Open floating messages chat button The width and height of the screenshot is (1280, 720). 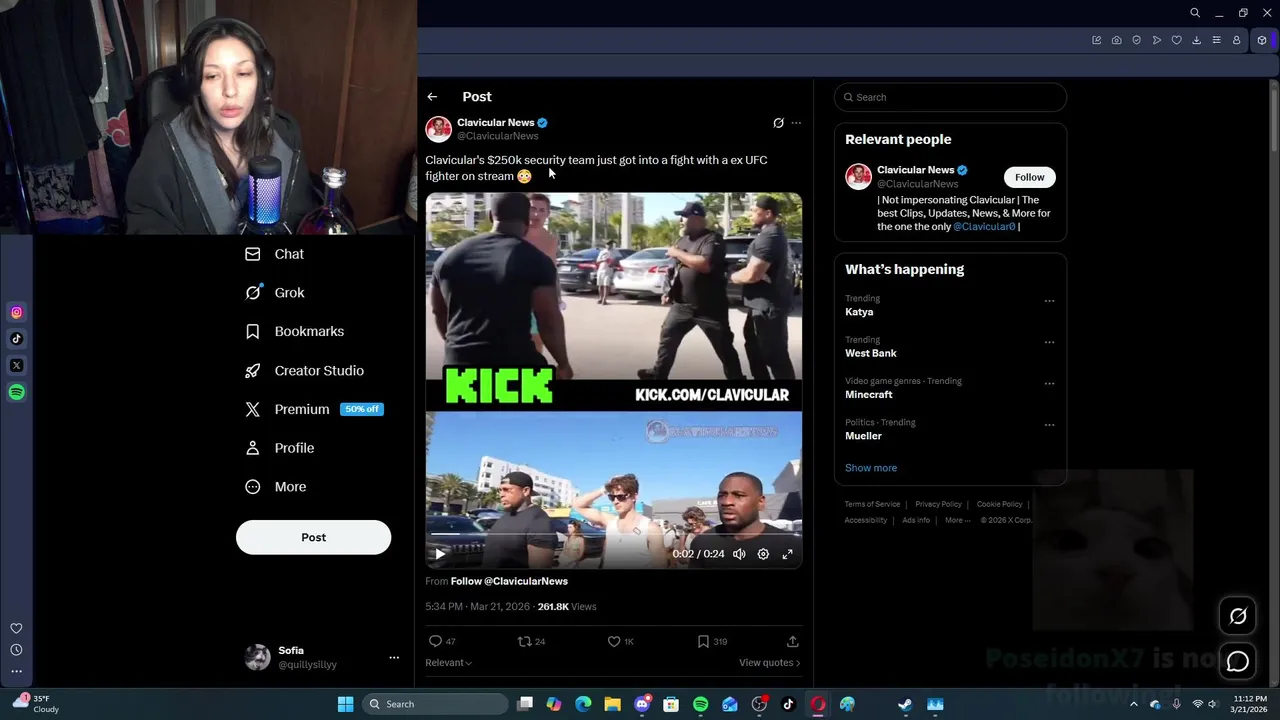pos(1238,661)
